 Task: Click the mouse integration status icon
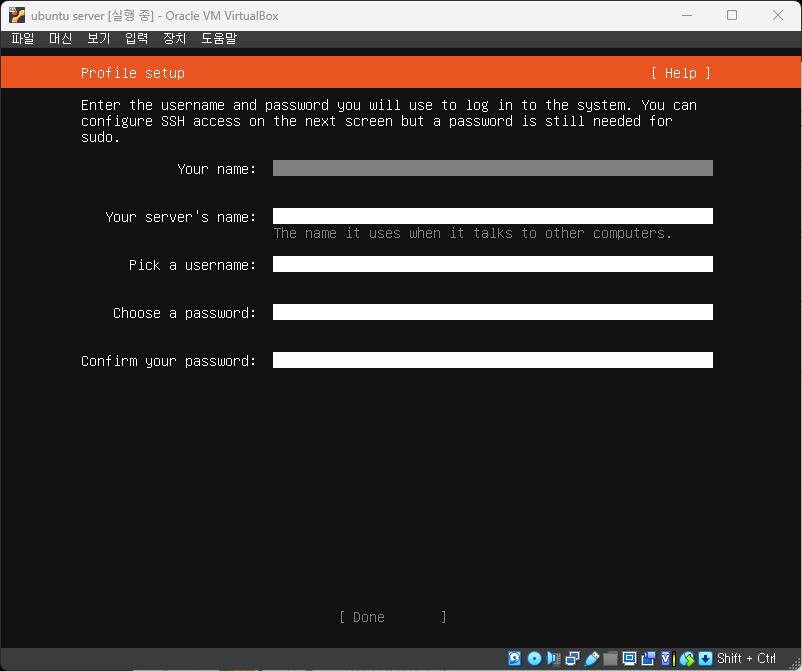pyautogui.click(x=687, y=658)
